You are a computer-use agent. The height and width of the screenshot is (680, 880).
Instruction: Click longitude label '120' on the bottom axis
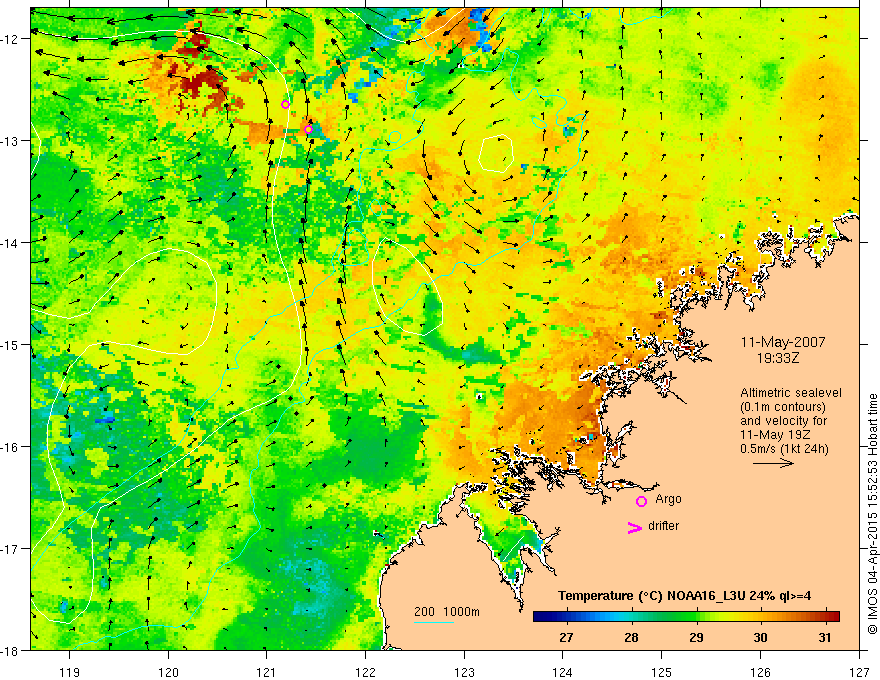pos(168,672)
